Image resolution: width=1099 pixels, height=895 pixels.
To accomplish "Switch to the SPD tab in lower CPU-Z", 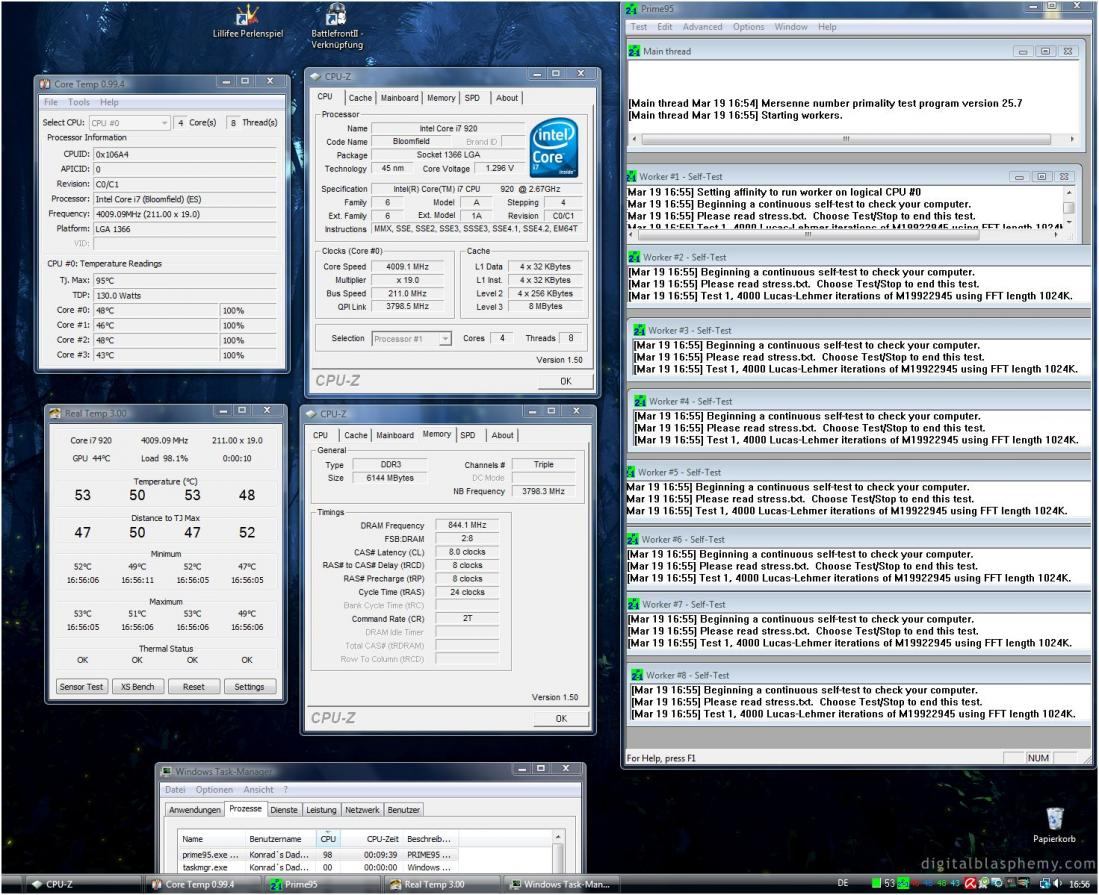I will click(x=467, y=435).
